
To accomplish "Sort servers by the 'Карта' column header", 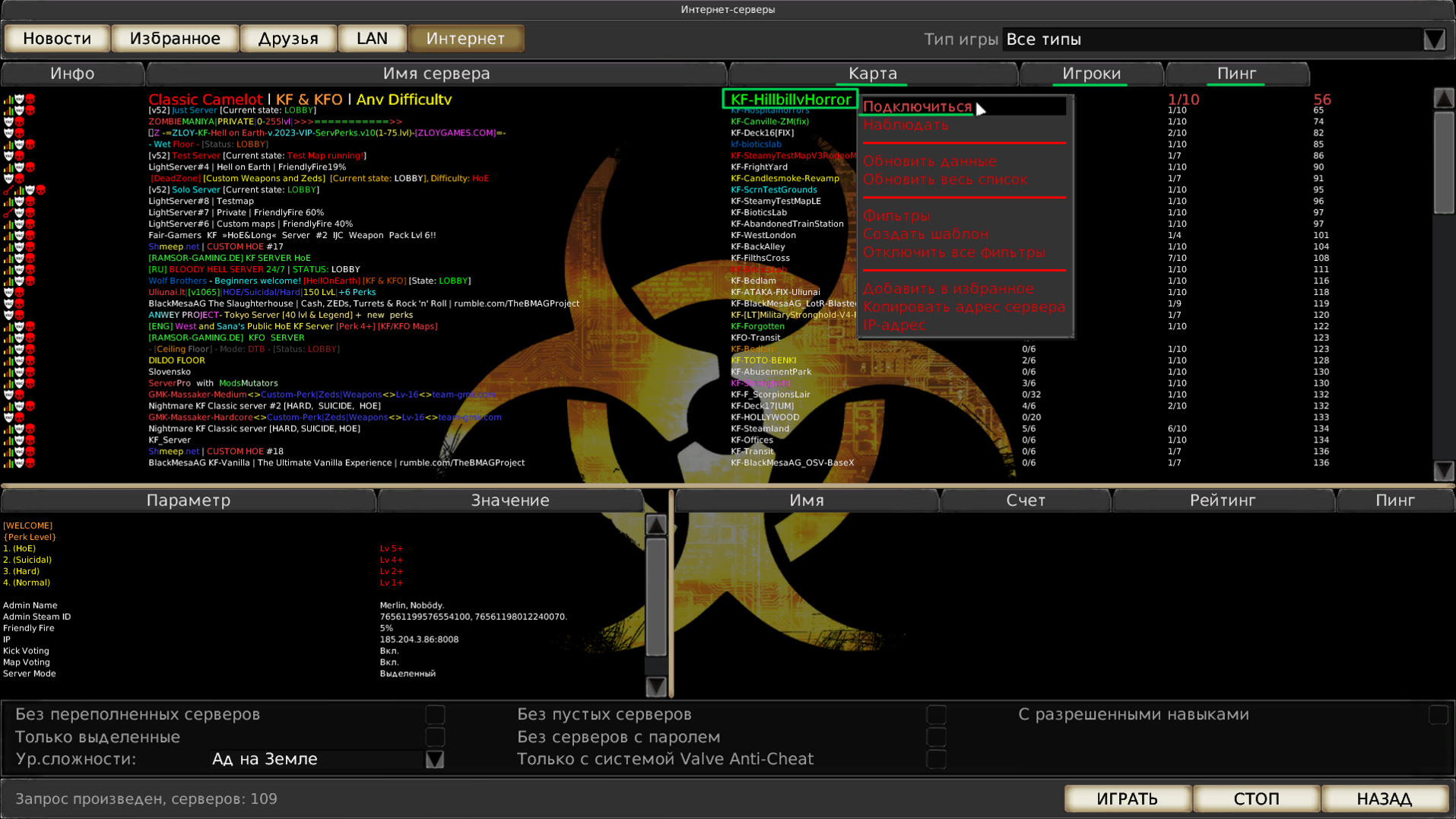I will point(873,74).
